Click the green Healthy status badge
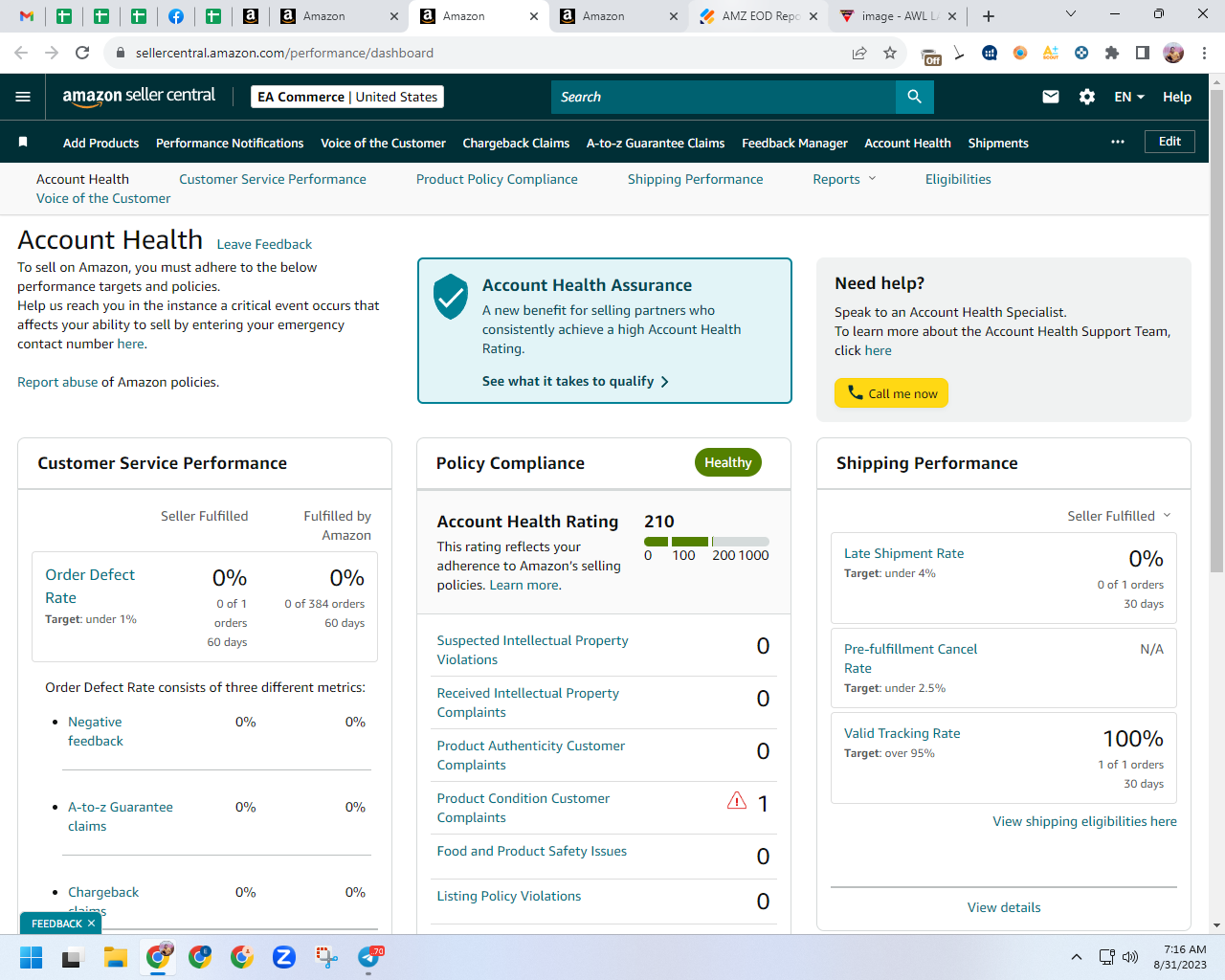1225x980 pixels. tap(728, 462)
